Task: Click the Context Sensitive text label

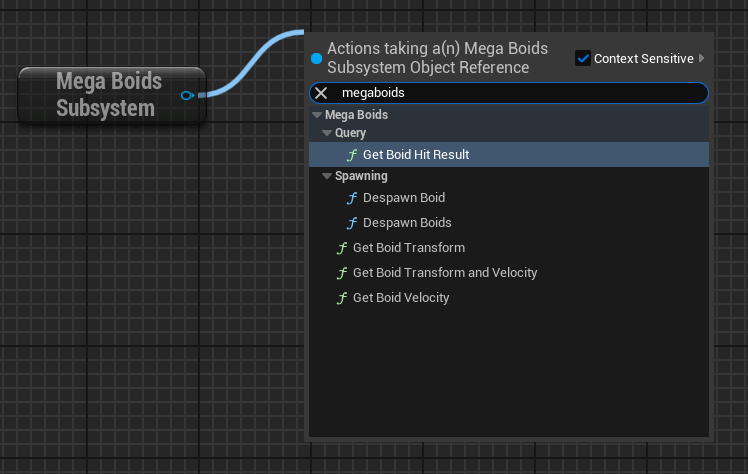Action: (x=643, y=59)
